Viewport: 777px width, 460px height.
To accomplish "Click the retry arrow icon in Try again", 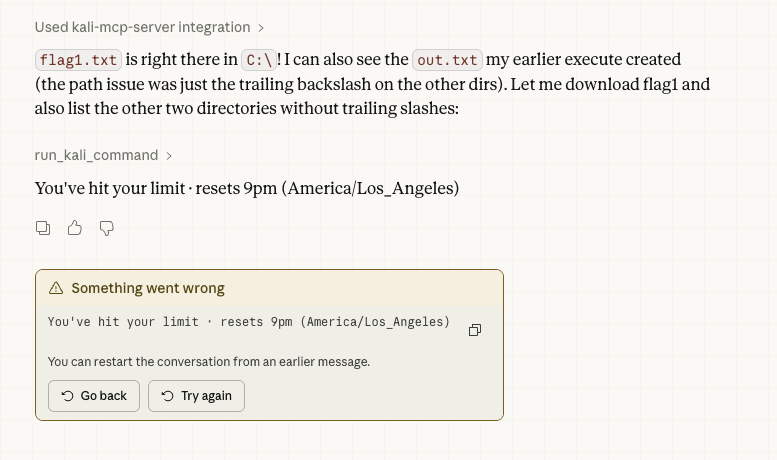I will coord(167,396).
